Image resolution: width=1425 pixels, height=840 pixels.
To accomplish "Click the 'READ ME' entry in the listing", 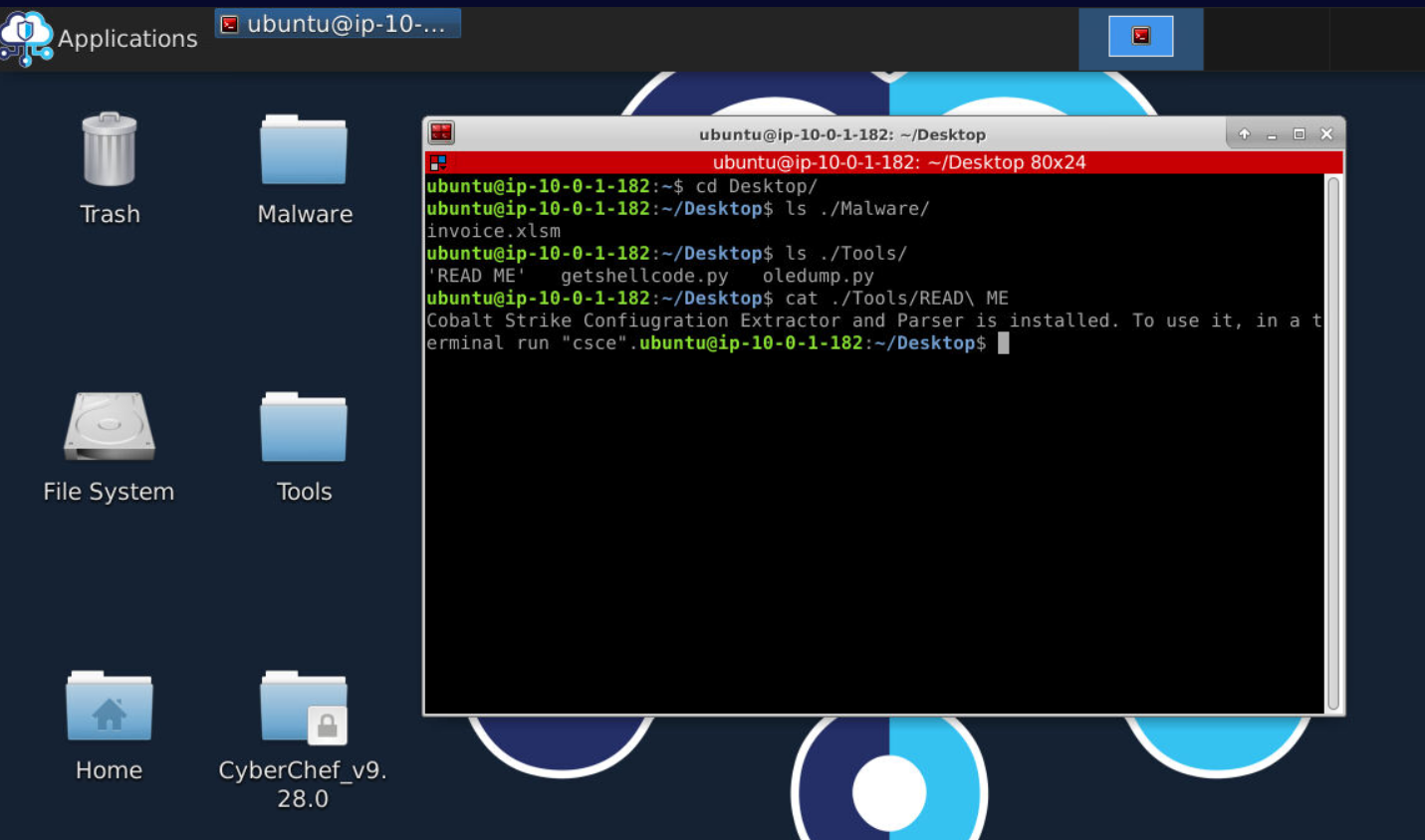I will pos(476,276).
